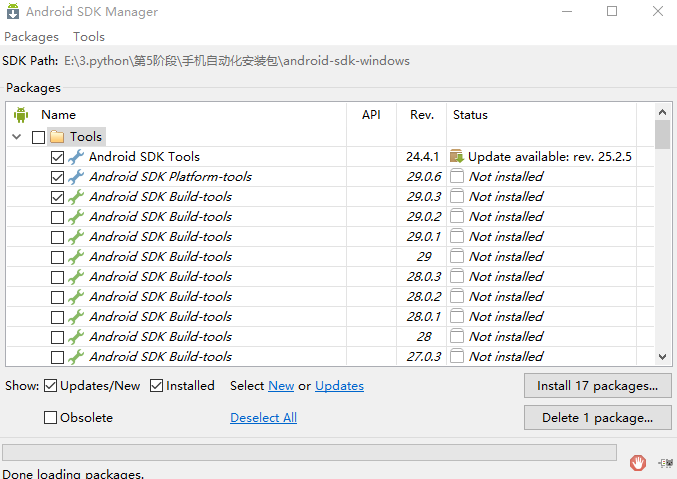This screenshot has width=677, height=479.
Task: Click the wrench icon beside Android SDK Tools
Action: 76,157
